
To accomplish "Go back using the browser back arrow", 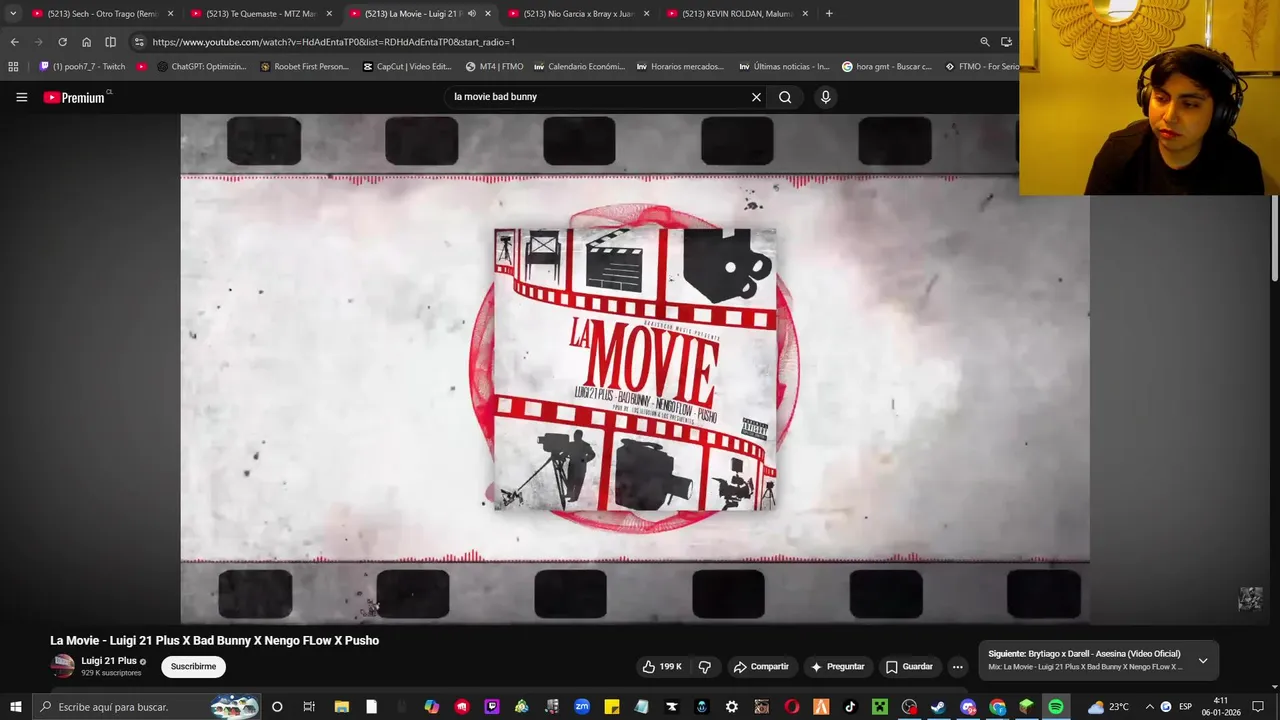I will pyautogui.click(x=14, y=42).
